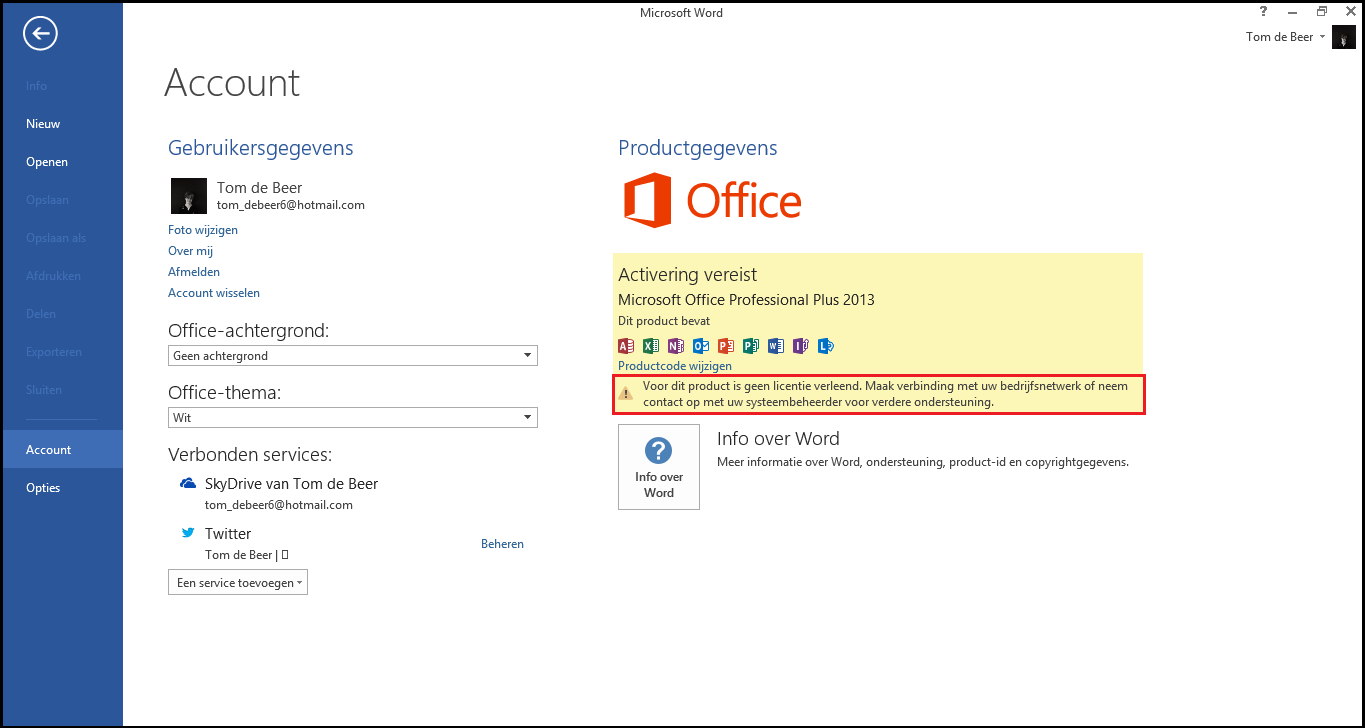Open the Over mij link
This screenshot has height=728, width=1365.
[x=190, y=251]
